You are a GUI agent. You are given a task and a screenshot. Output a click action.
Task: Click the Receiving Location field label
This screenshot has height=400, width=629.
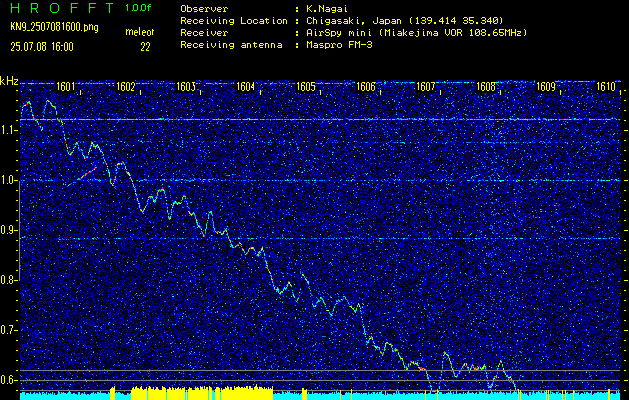pyautogui.click(x=234, y=21)
